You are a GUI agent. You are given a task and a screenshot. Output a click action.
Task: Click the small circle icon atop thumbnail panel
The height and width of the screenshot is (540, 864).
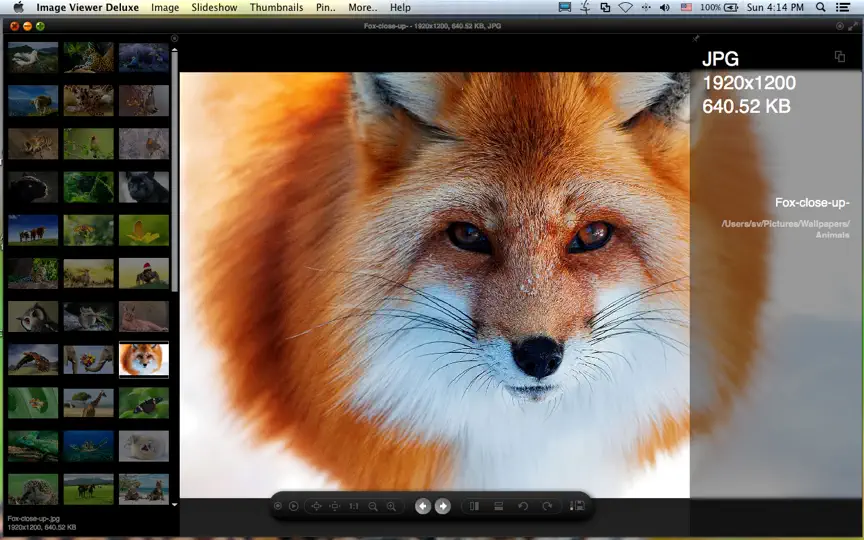tap(174, 39)
